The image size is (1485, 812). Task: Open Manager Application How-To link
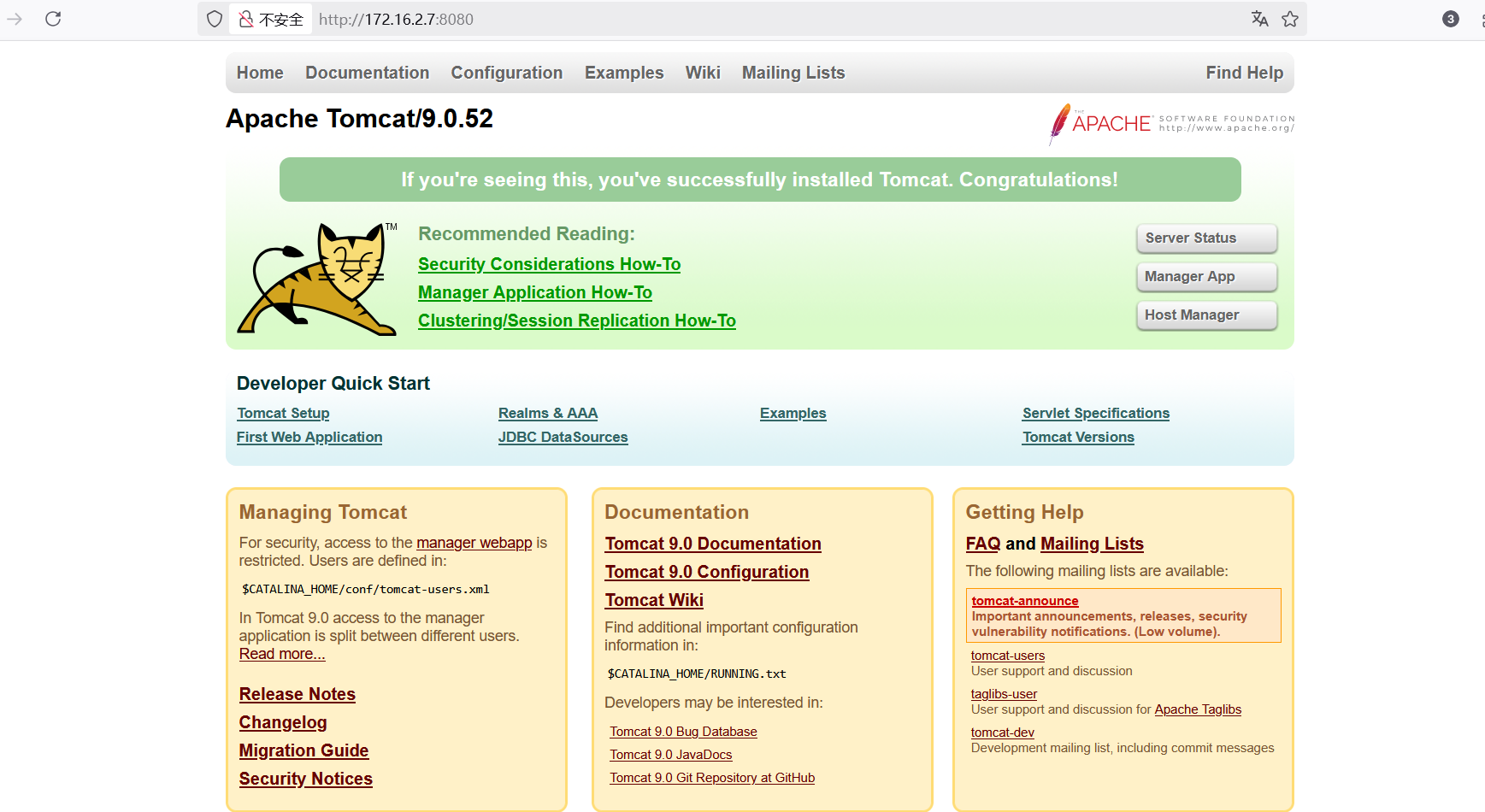(x=535, y=292)
